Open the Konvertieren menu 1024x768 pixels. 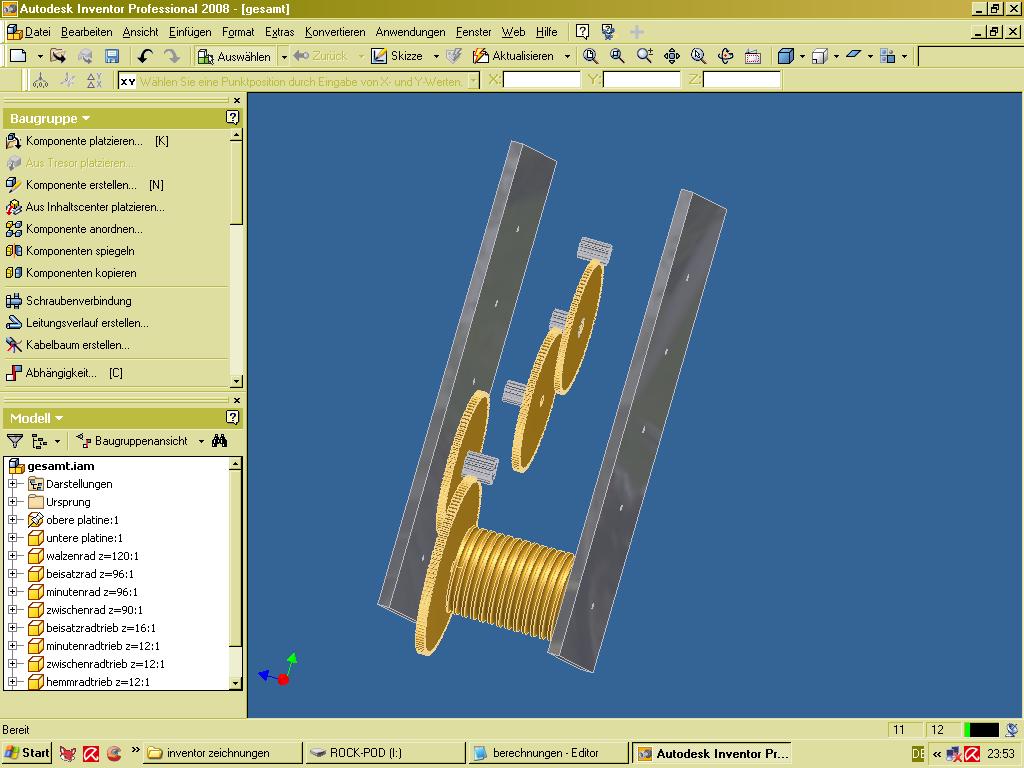tap(335, 32)
